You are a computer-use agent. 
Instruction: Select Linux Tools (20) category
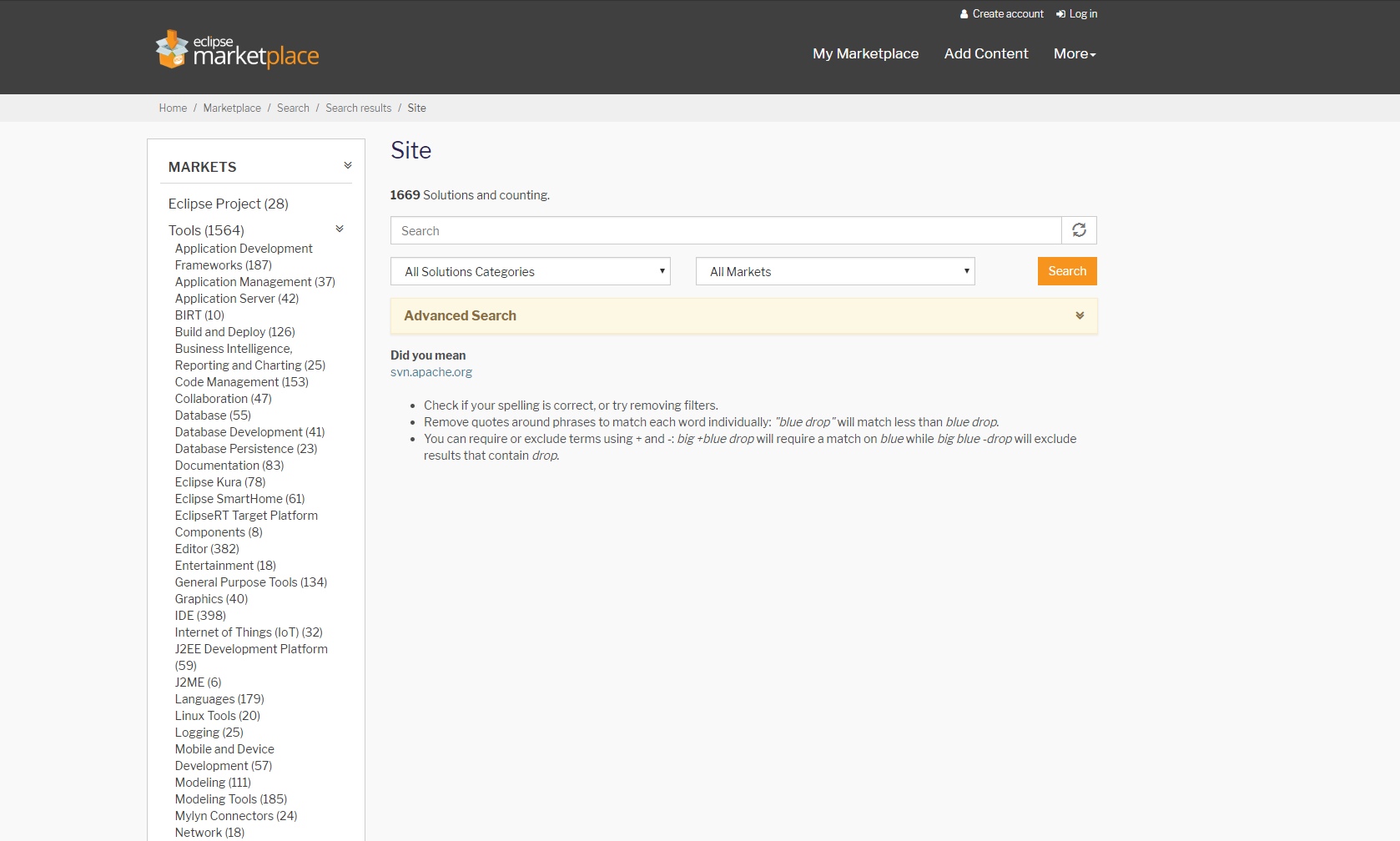pos(218,716)
